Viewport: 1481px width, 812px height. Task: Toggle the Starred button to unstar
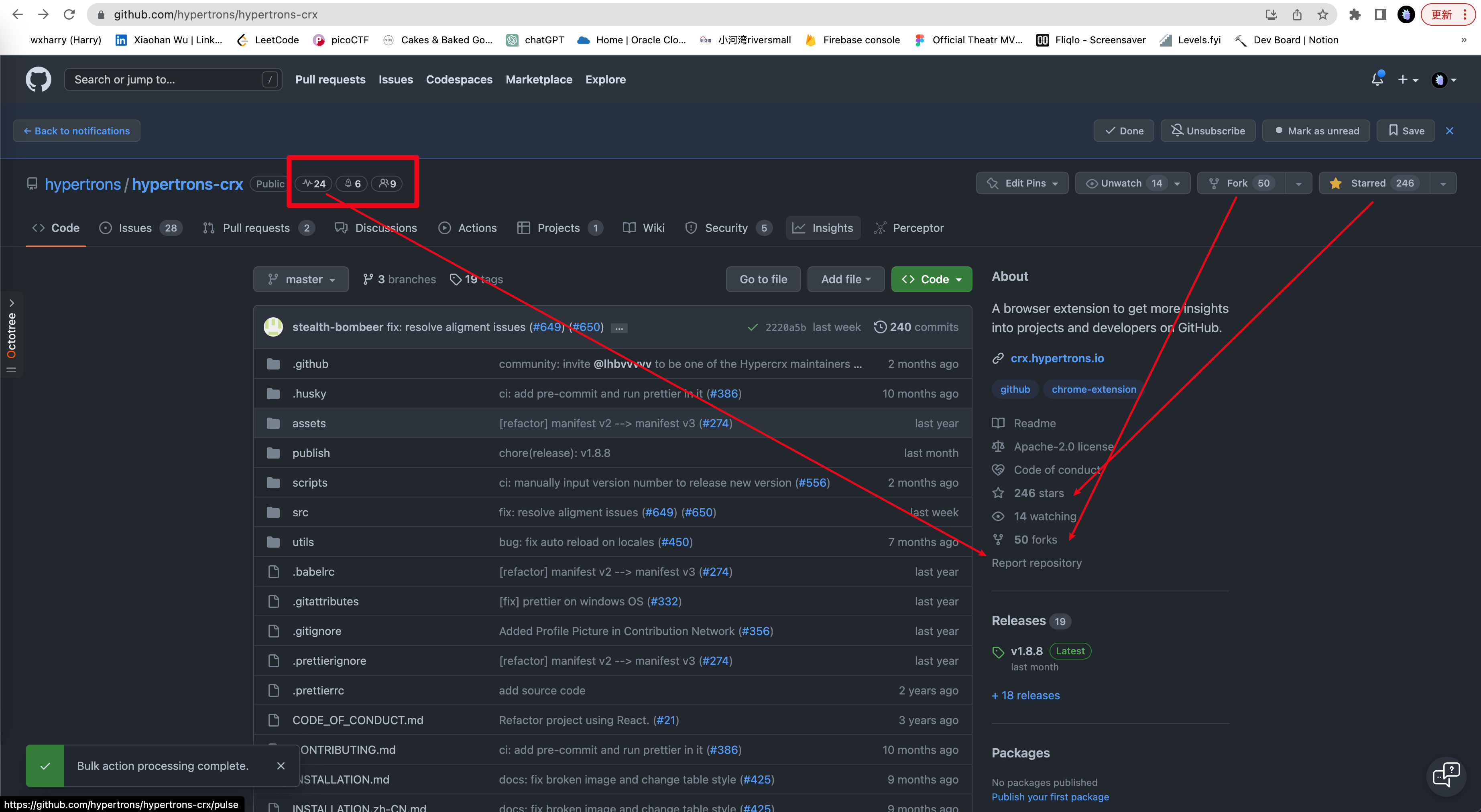pyautogui.click(x=1373, y=183)
